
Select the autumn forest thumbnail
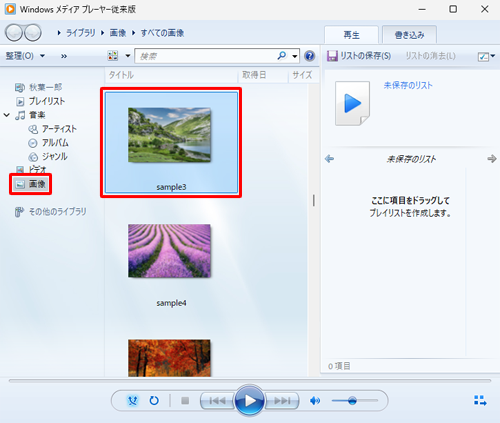click(169, 358)
